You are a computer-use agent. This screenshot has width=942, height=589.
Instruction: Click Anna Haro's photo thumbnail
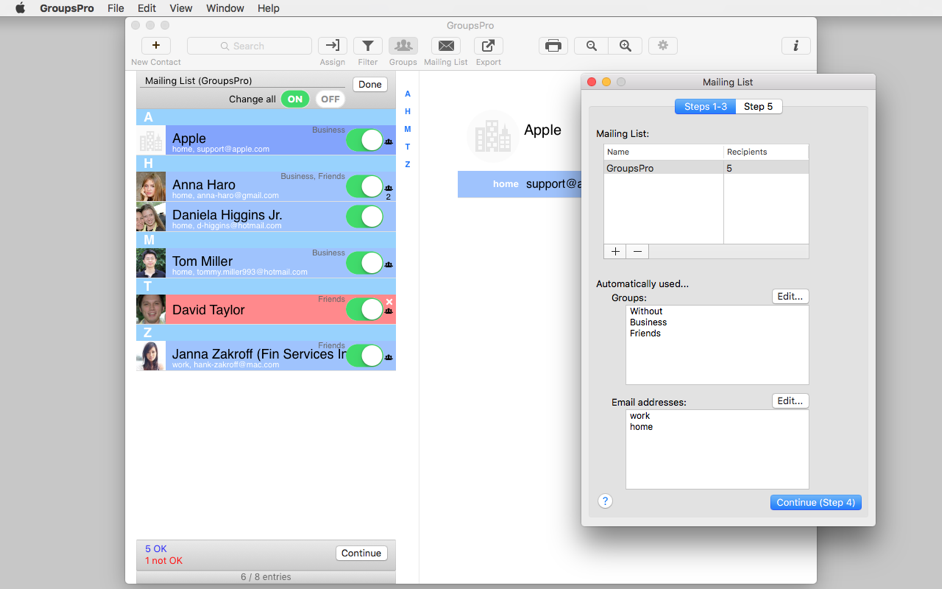(x=151, y=186)
